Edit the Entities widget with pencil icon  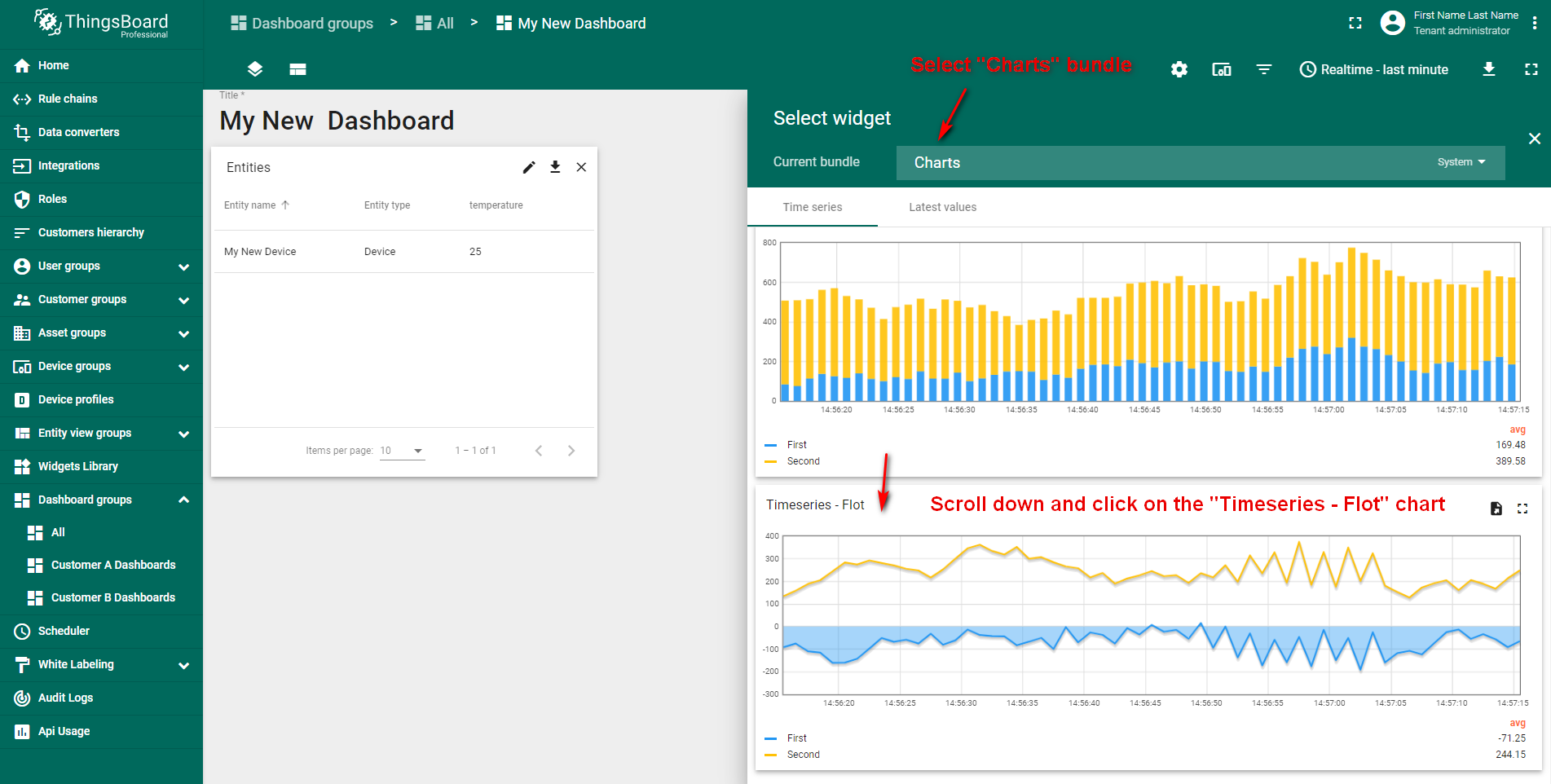click(529, 167)
